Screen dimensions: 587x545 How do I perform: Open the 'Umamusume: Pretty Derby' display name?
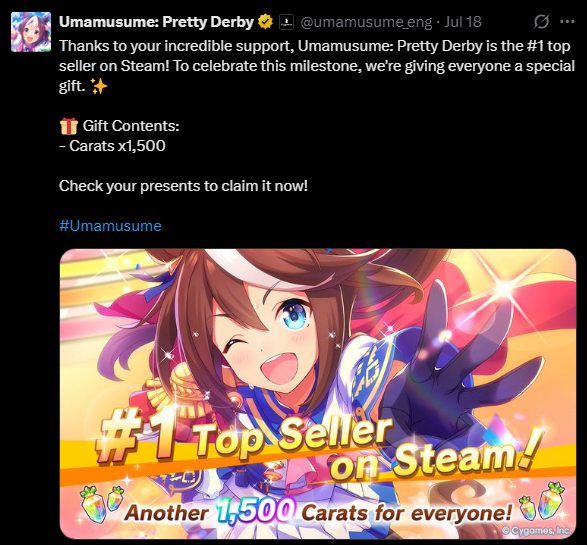(156, 22)
